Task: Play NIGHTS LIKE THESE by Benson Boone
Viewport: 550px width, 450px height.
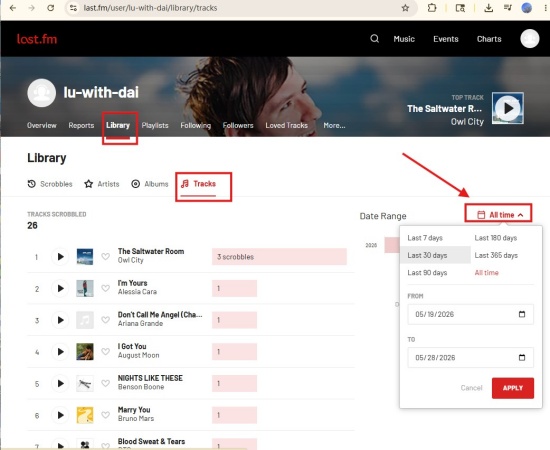Action: coord(60,383)
